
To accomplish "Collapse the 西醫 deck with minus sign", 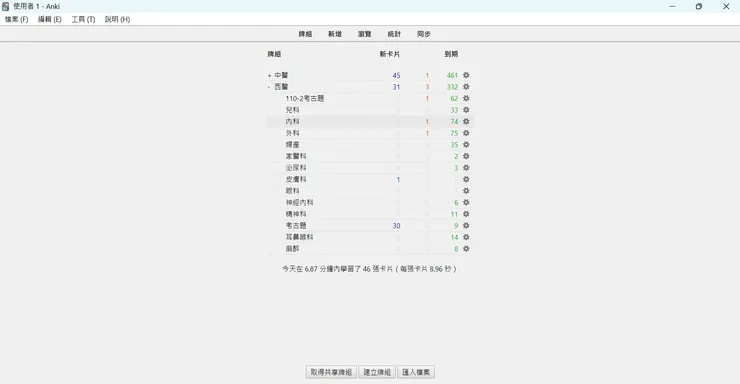I will 269,87.
